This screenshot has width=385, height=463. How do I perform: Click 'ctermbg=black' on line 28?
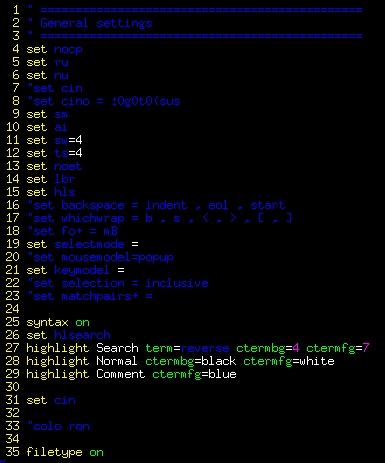tap(191, 362)
